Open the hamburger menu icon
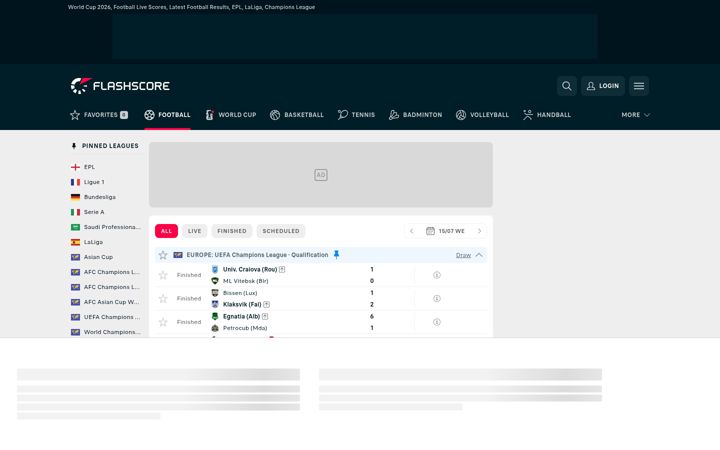The width and height of the screenshot is (720, 450). click(x=639, y=86)
